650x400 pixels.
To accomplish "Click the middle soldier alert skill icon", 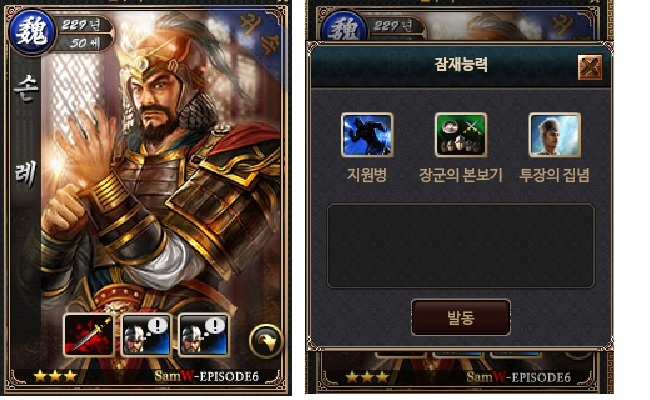I will pyautogui.click(x=146, y=335).
